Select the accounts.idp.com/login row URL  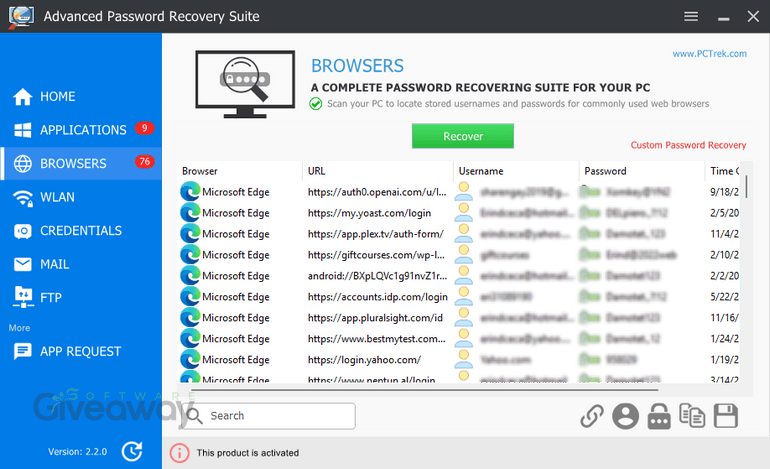click(378, 297)
